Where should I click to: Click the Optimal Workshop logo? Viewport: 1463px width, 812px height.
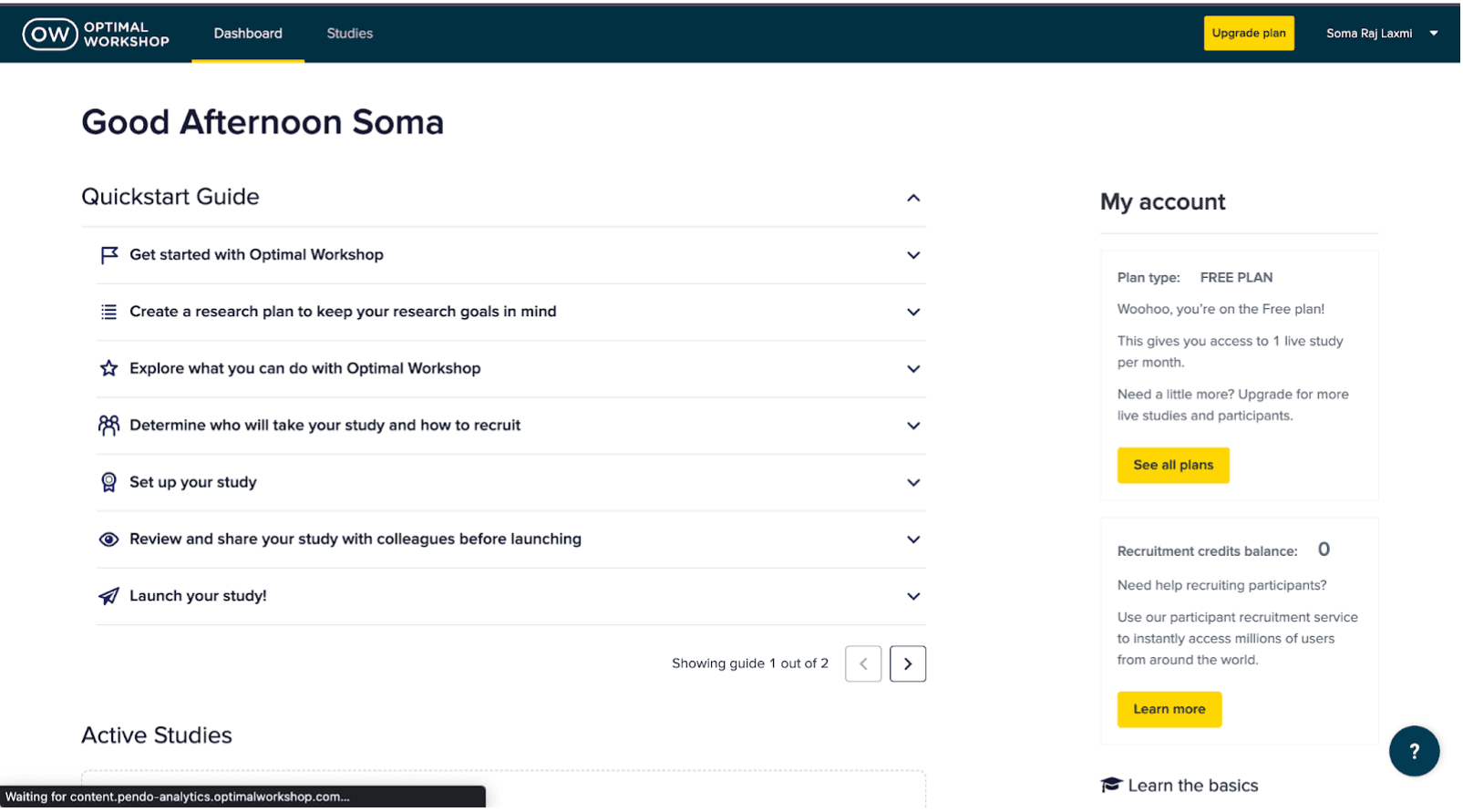(x=96, y=35)
